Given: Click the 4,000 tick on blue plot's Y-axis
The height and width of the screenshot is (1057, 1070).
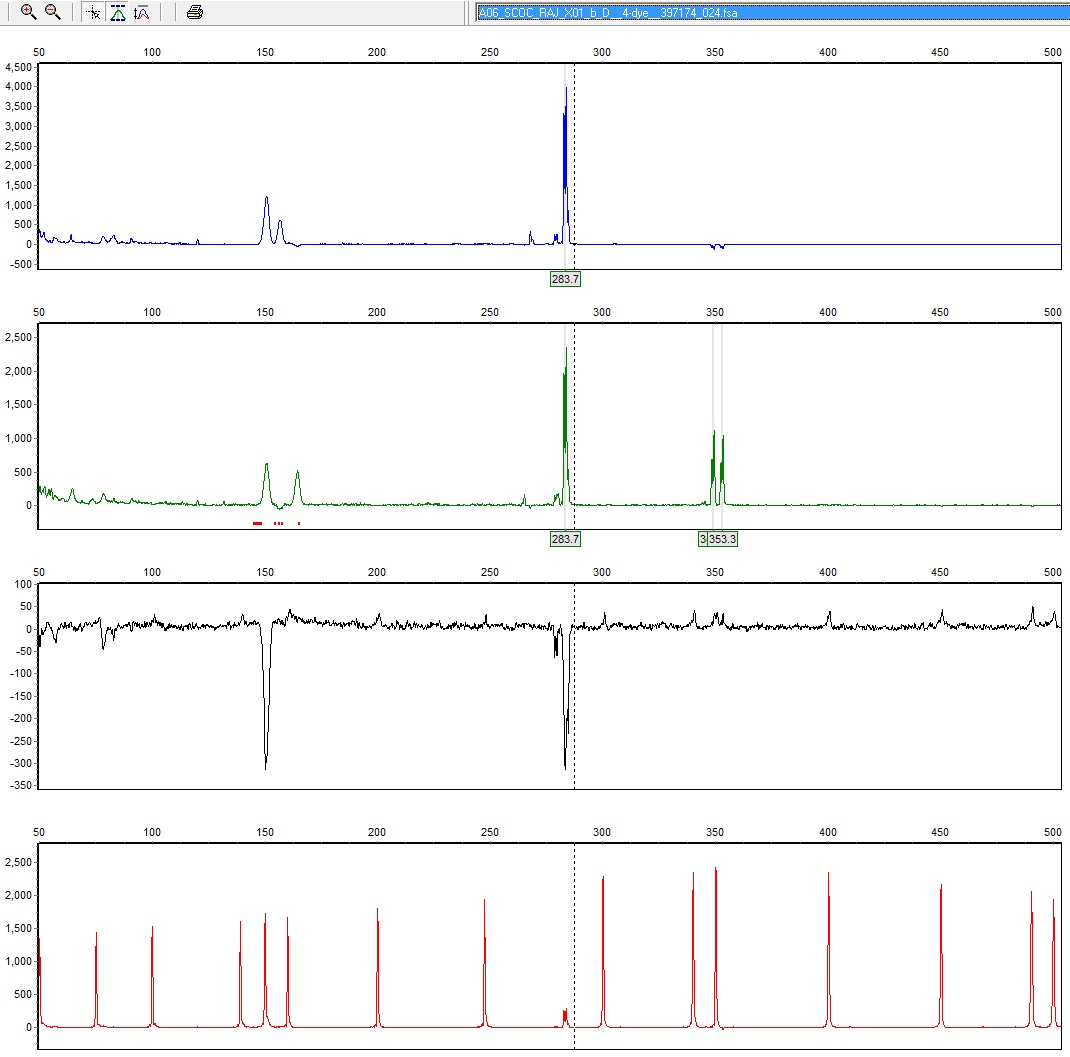Looking at the screenshot, I should (18, 87).
